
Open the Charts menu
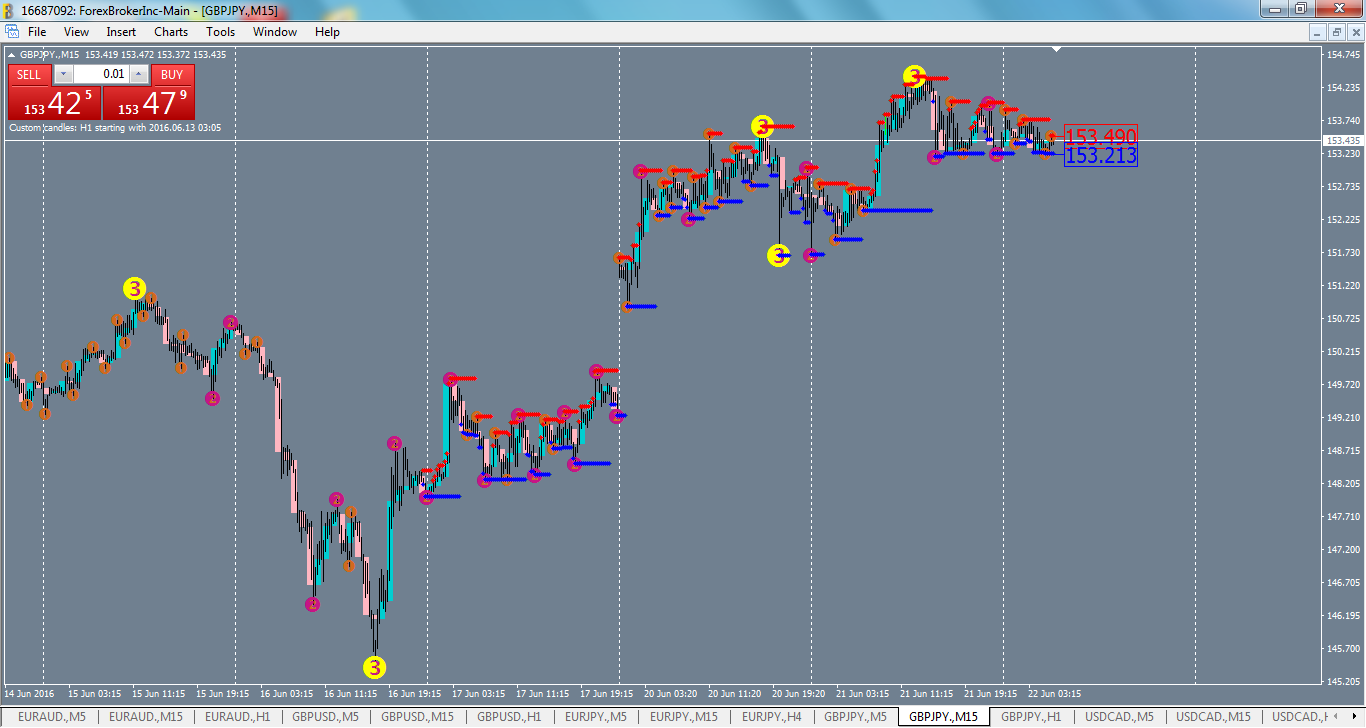(x=170, y=31)
